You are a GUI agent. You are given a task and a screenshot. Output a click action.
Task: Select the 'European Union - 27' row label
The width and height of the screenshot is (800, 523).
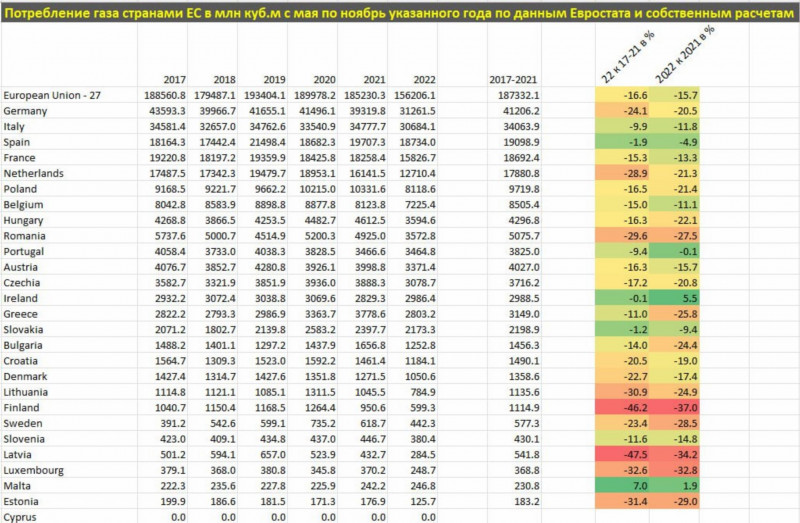pyautogui.click(x=52, y=95)
